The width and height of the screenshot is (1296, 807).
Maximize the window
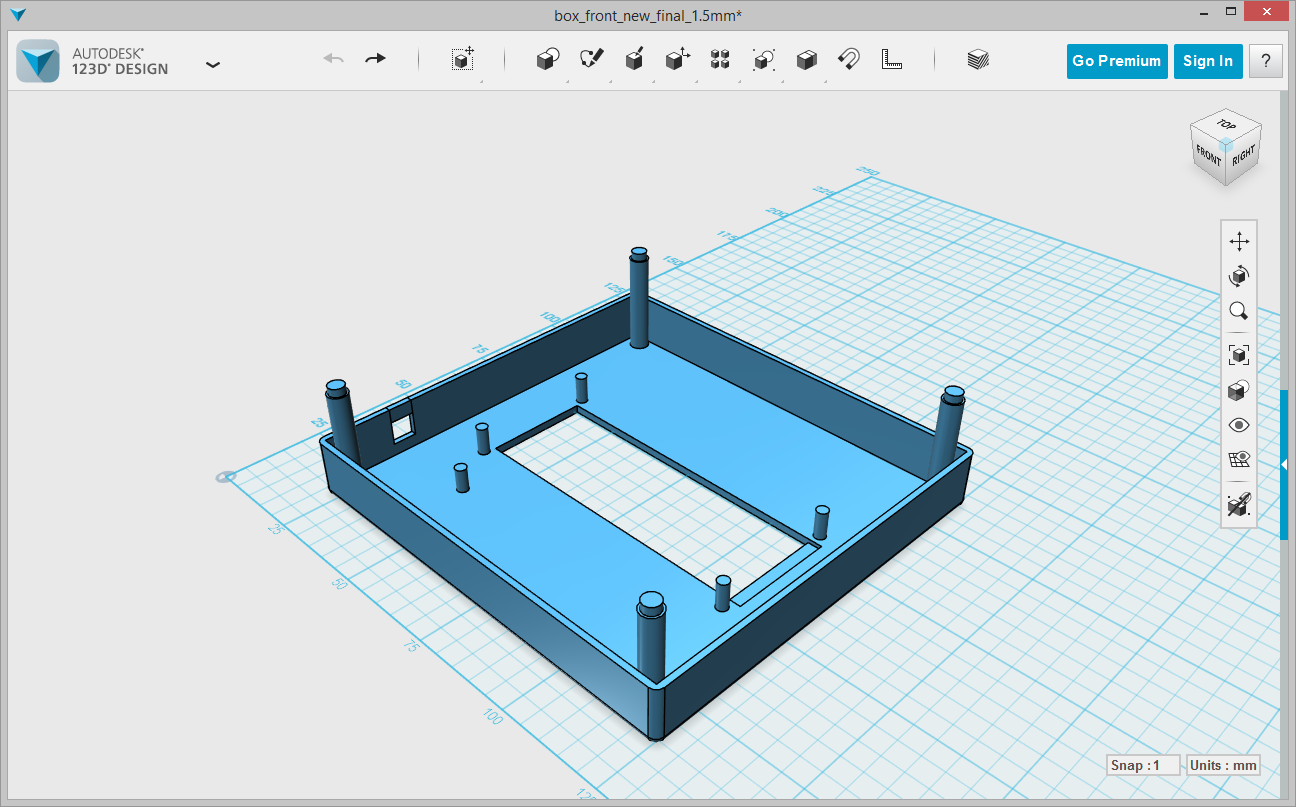(1230, 13)
